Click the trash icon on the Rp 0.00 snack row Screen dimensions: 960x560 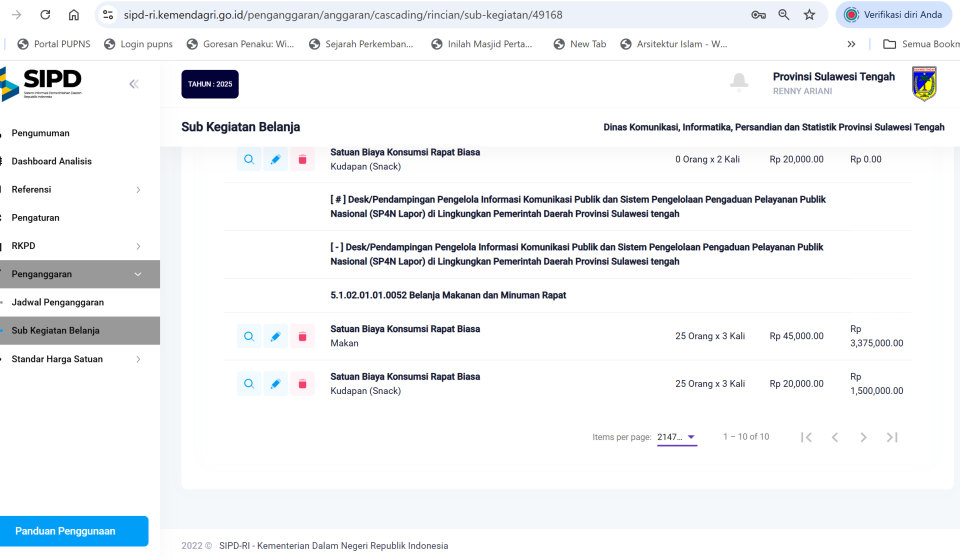coord(302,160)
